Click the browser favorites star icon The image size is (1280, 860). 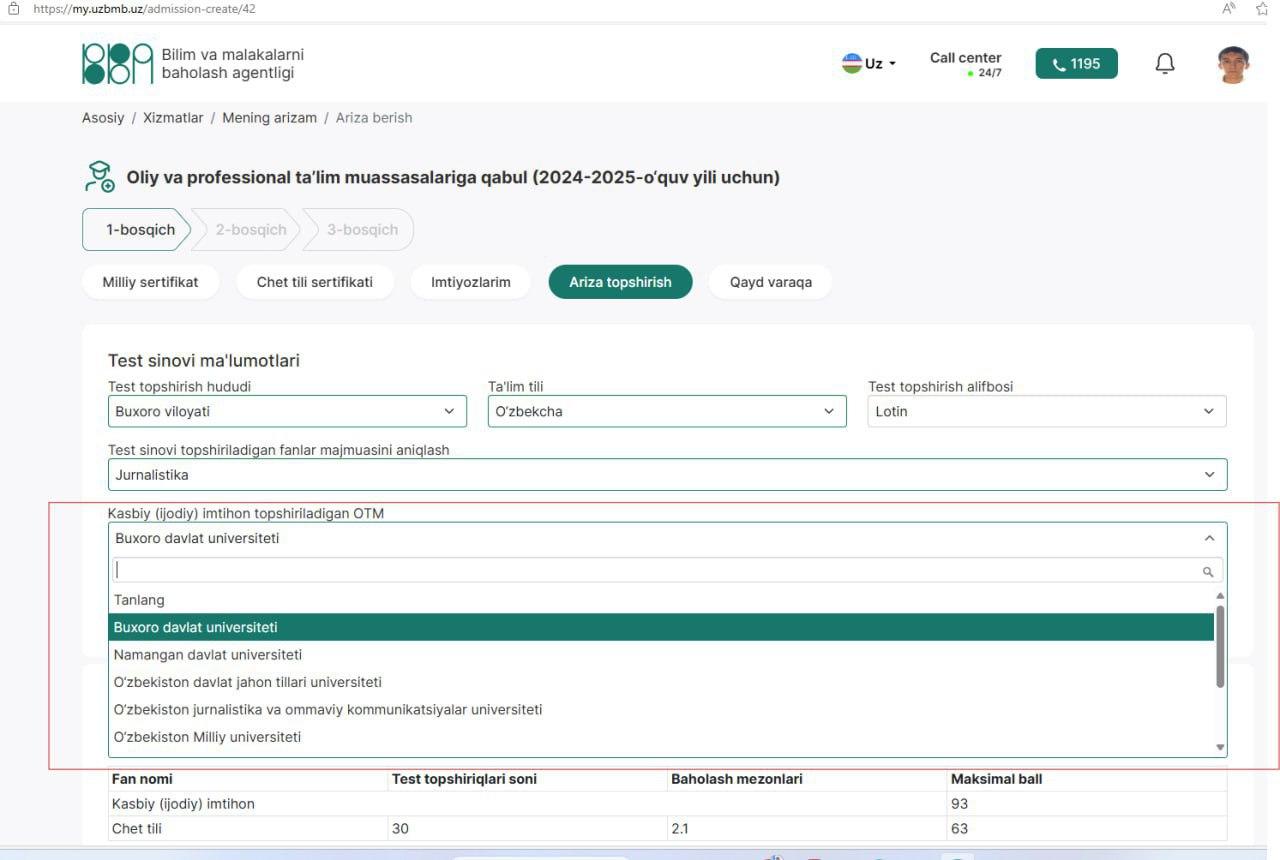coord(1262,8)
